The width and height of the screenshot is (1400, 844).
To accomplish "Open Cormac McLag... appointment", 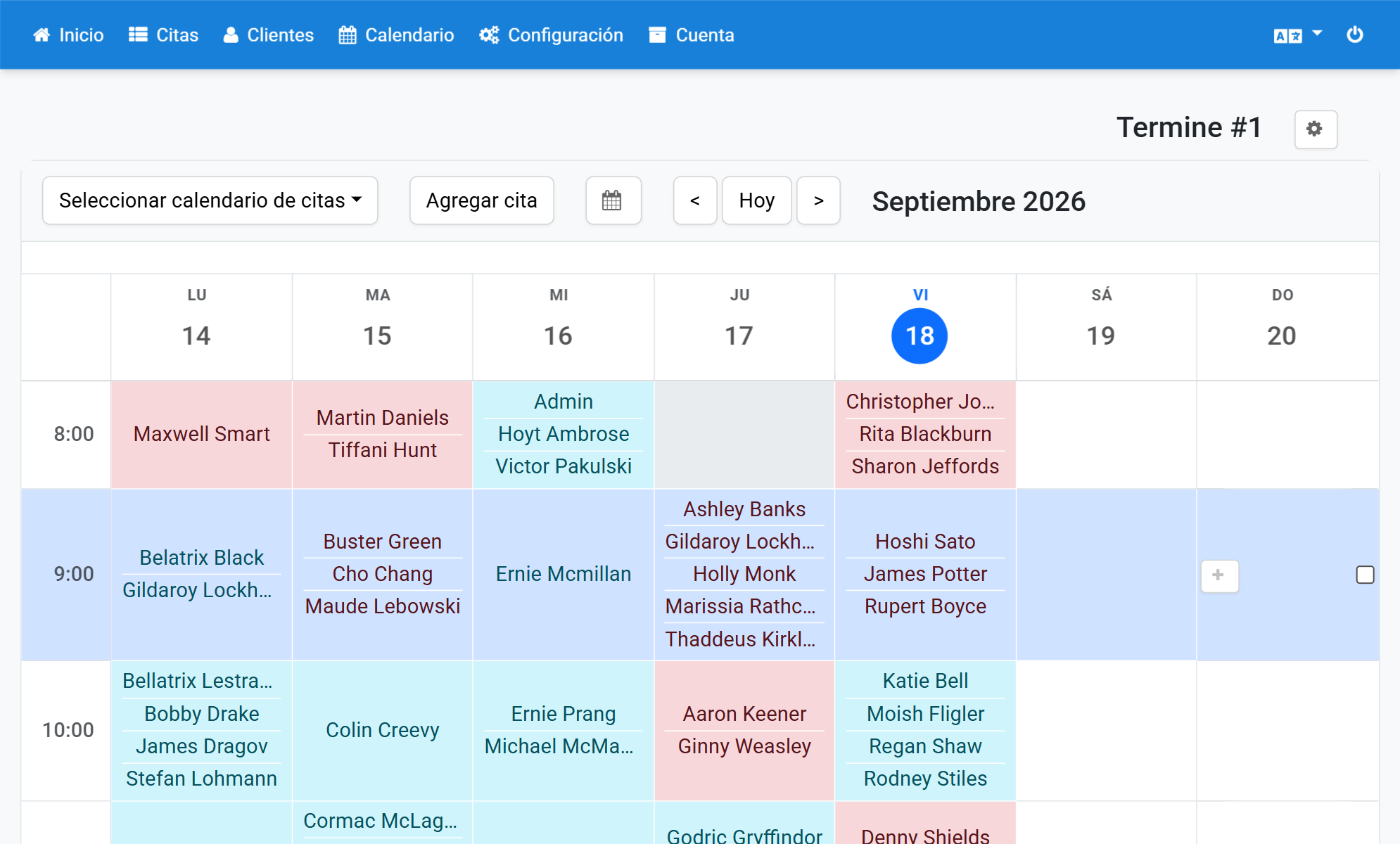I will 382,821.
